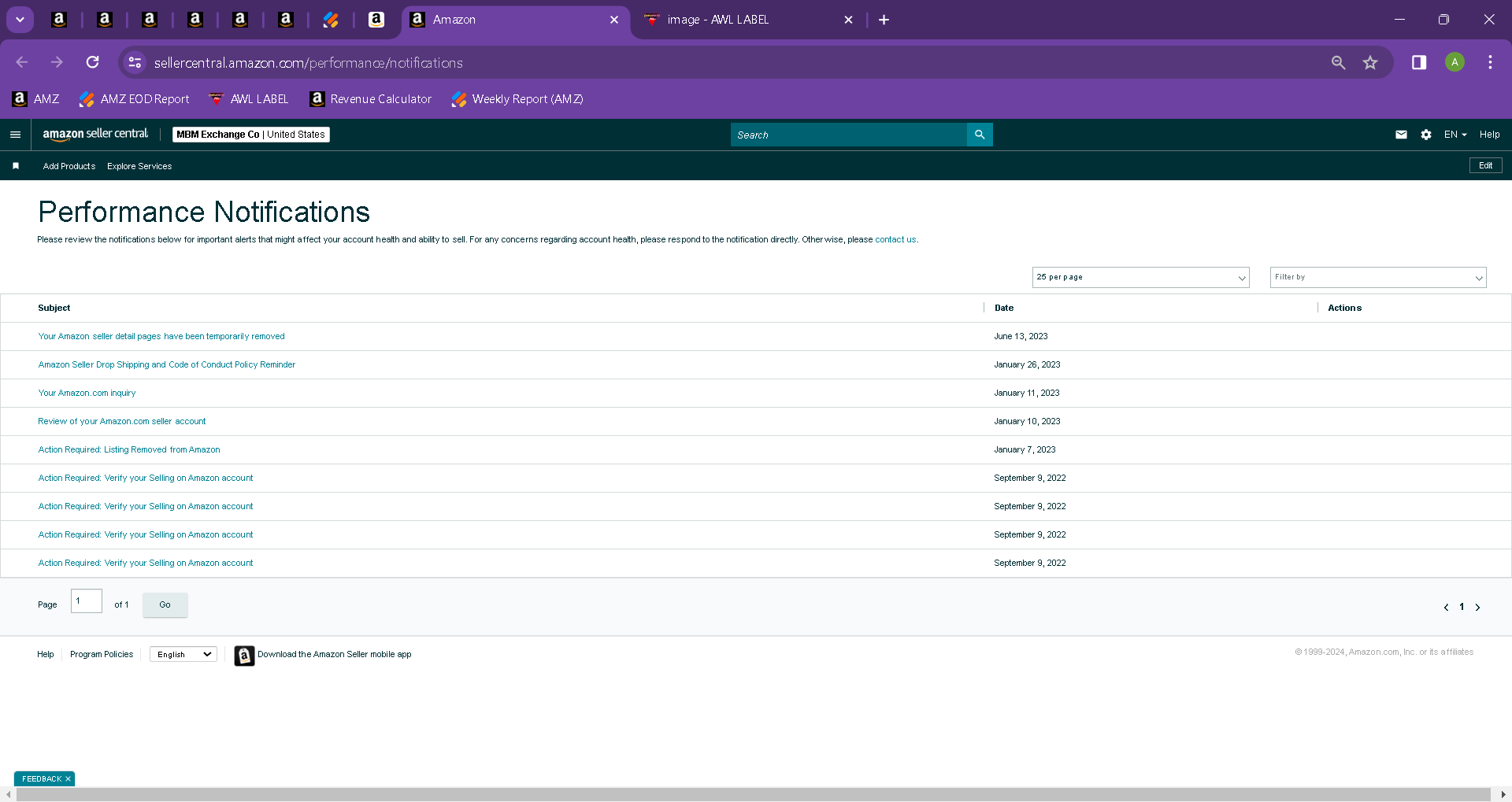Go to the next page arrow in pagination
Screen dimensions: 1512x802
coord(1477,607)
